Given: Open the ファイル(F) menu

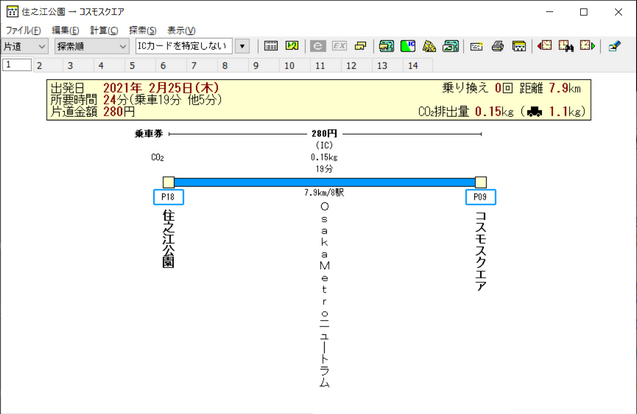Looking at the screenshot, I should (23, 30).
